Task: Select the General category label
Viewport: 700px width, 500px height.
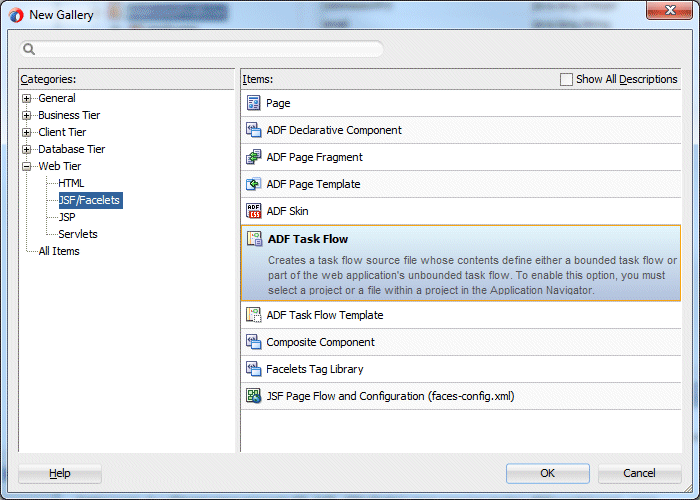Action: point(57,98)
